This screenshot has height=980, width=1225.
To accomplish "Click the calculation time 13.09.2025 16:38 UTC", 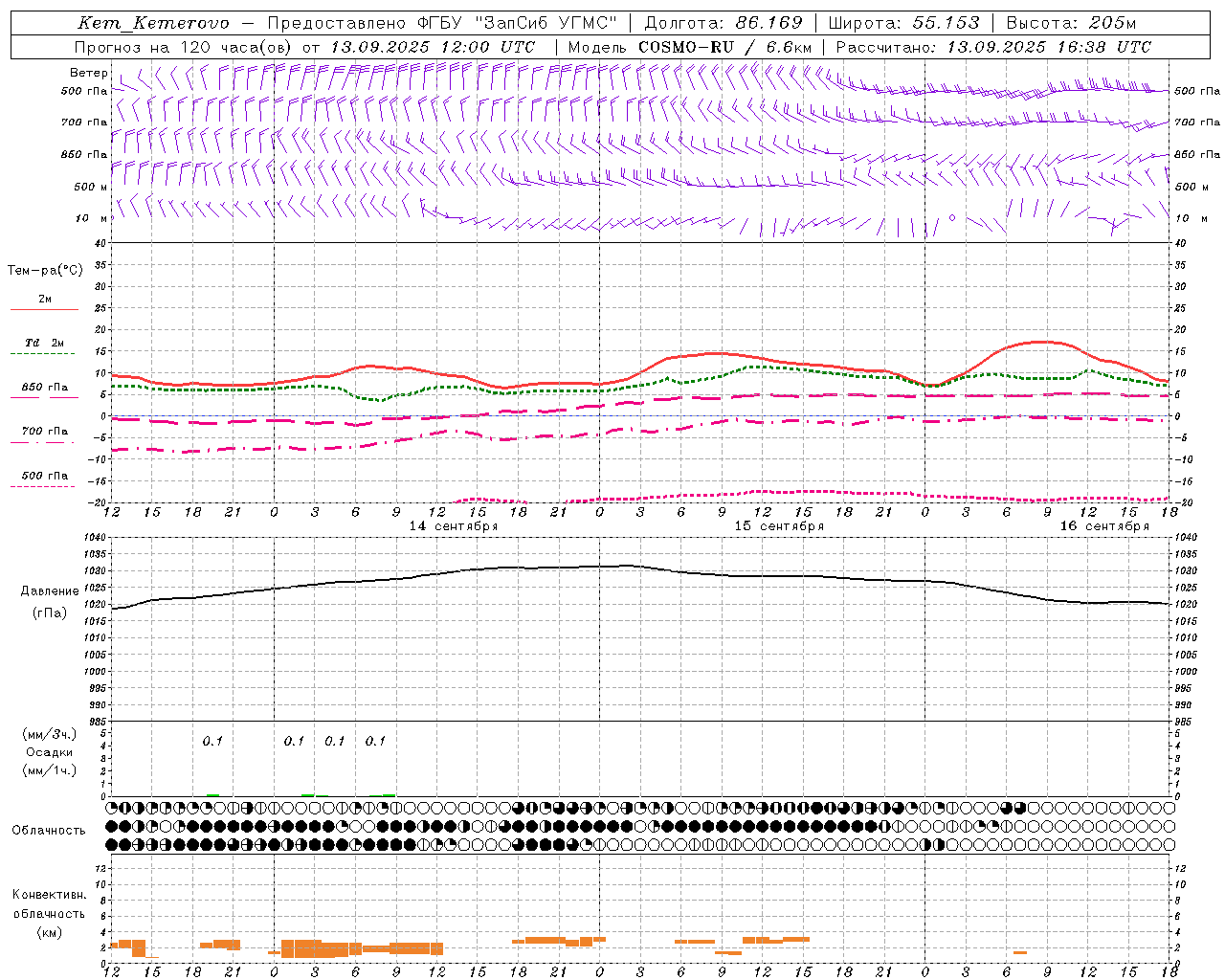I will pyautogui.click(x=1049, y=47).
